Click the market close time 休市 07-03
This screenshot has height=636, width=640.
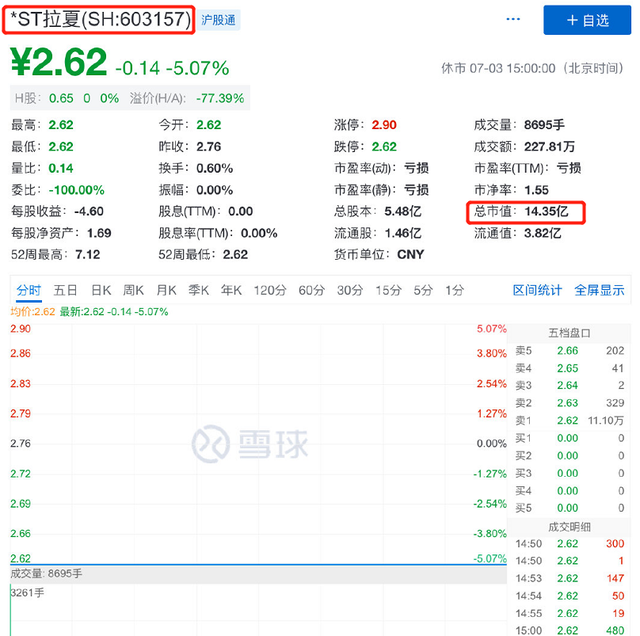pos(532,68)
